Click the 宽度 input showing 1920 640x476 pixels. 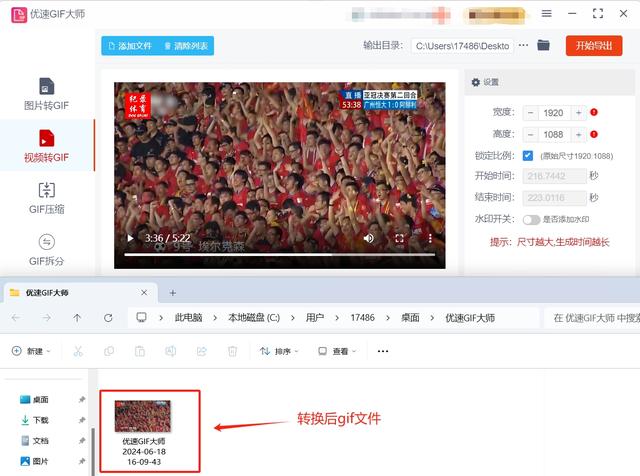[554, 113]
